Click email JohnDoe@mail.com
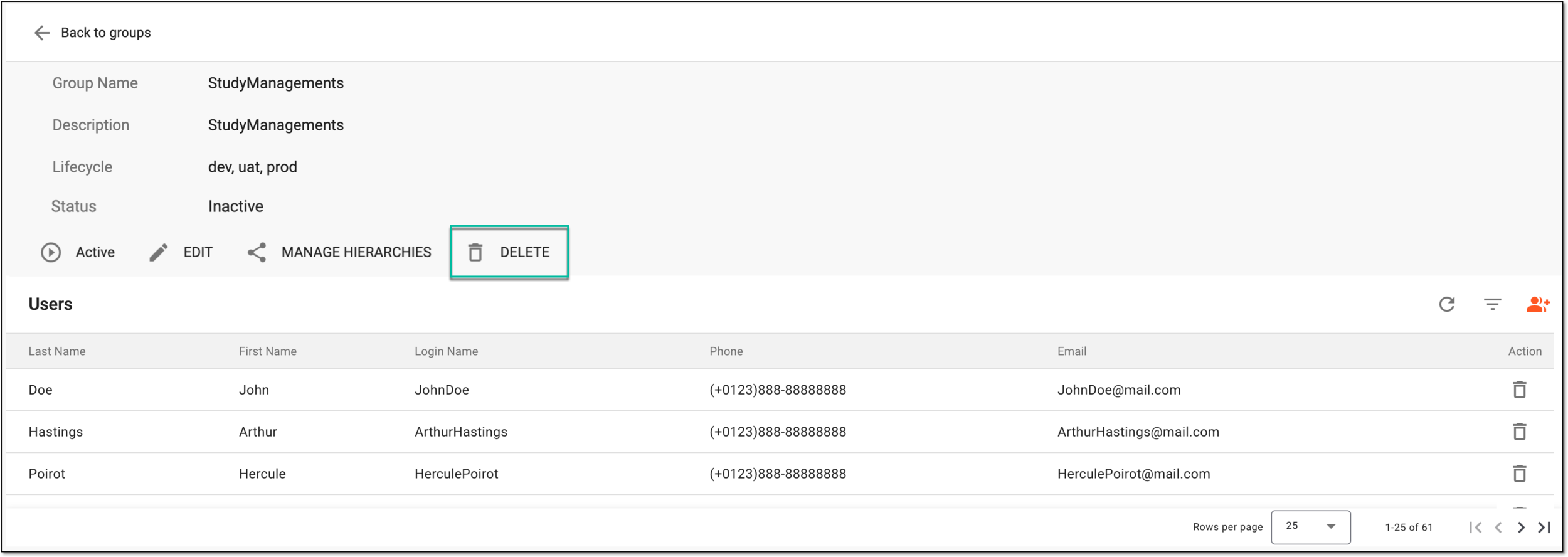The width and height of the screenshot is (1568, 557). 1119,390
